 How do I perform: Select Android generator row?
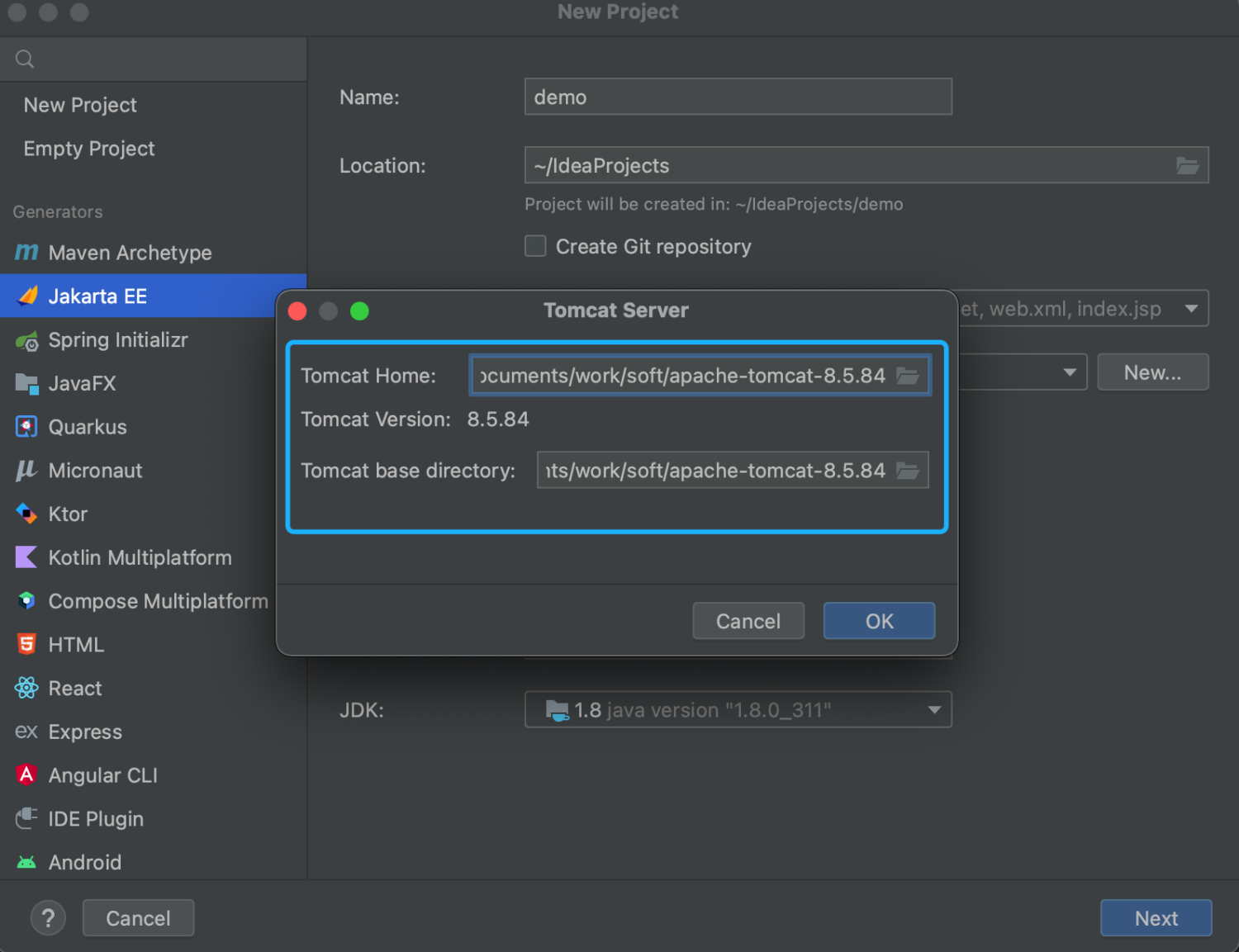click(153, 862)
